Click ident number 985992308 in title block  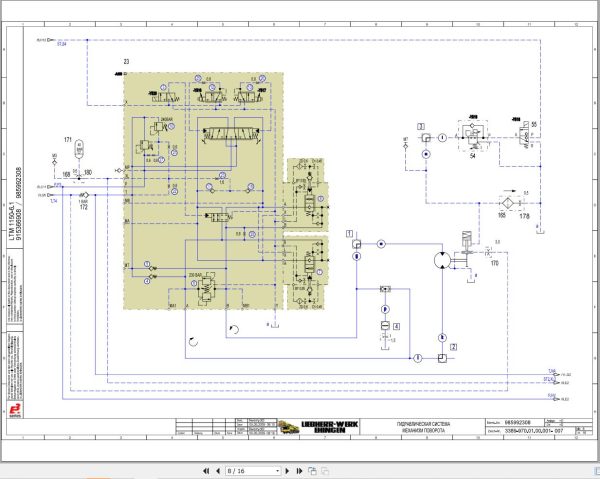pyautogui.click(x=518, y=422)
